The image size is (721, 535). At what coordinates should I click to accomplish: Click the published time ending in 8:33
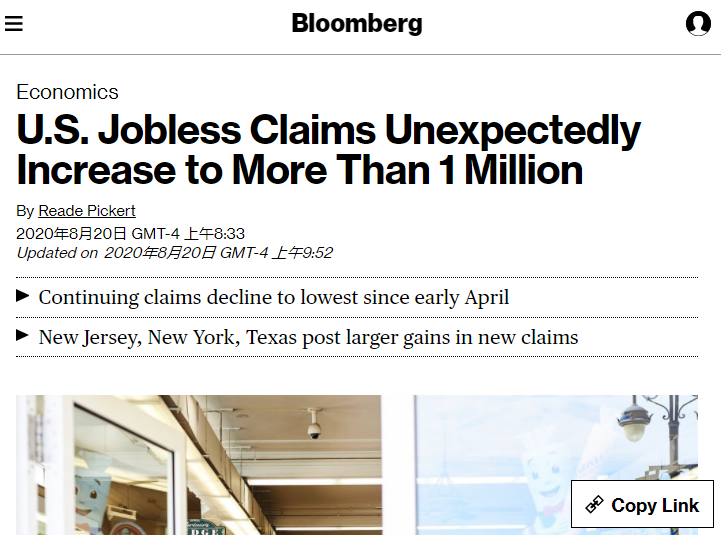click(x=130, y=233)
